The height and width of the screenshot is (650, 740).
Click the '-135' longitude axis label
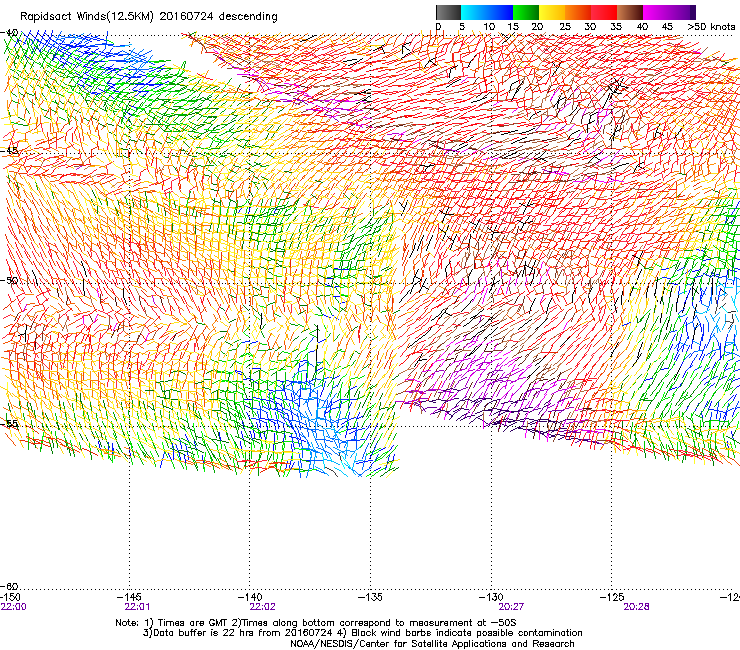coord(370,597)
